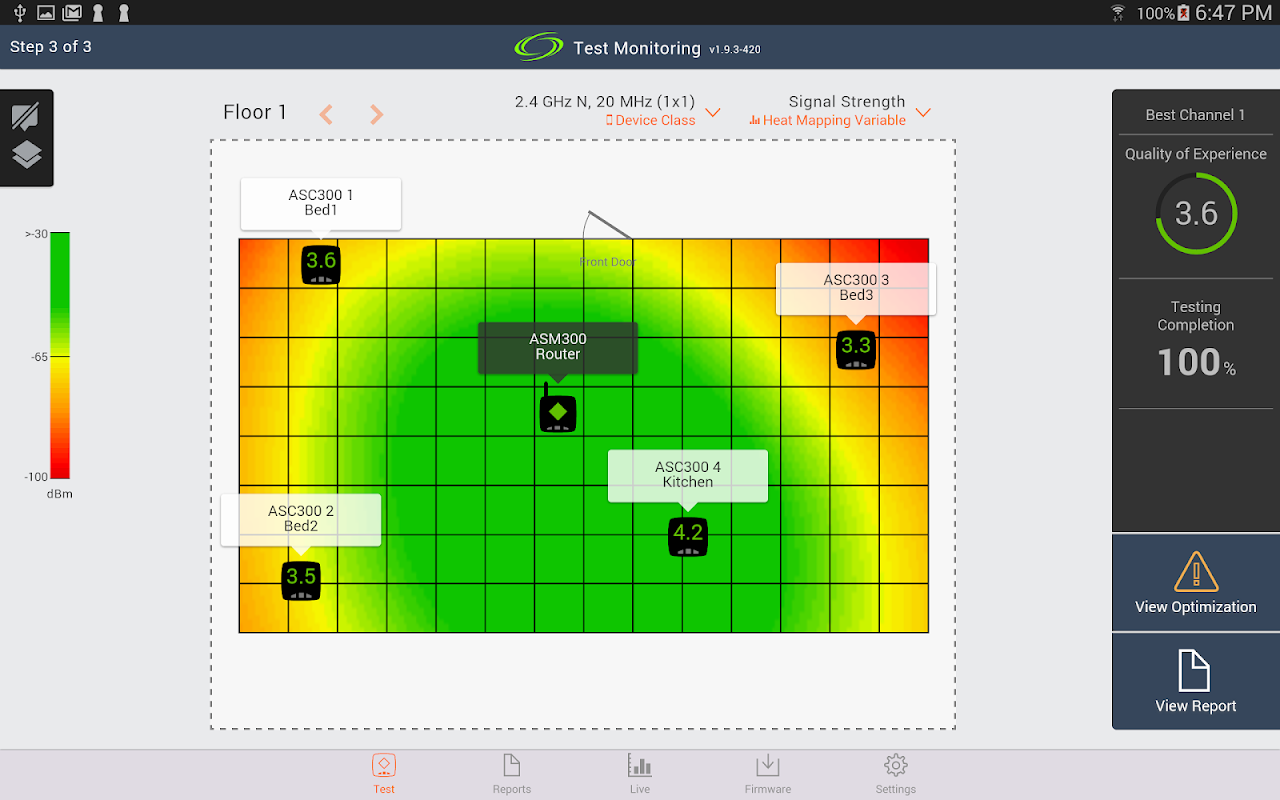Viewport: 1280px width, 800px height.
Task: Expand Heat Mapping Variable dropdown
Action: coord(923,112)
